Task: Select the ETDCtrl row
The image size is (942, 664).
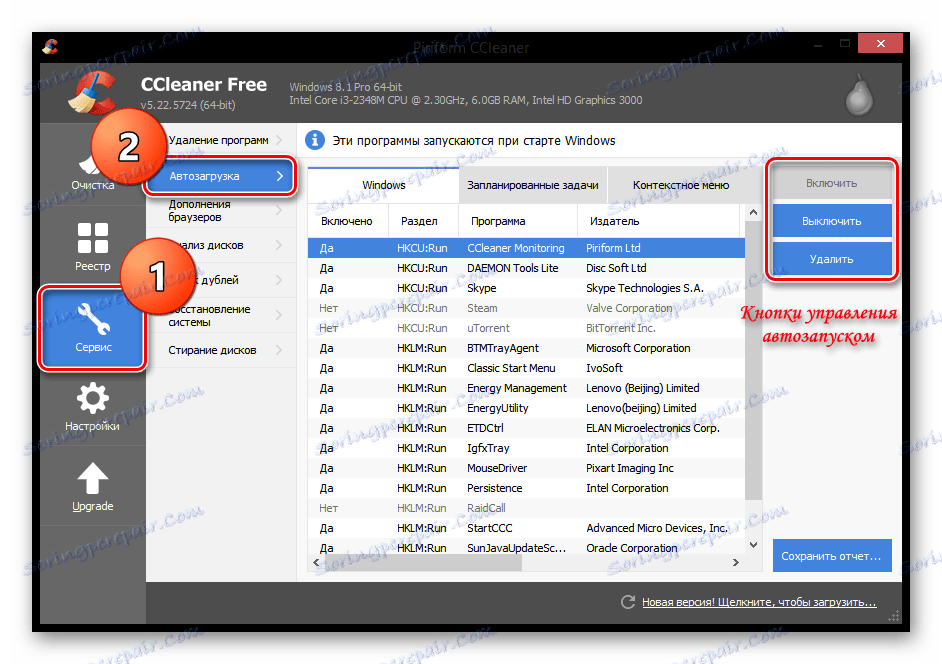Action: [x=526, y=428]
